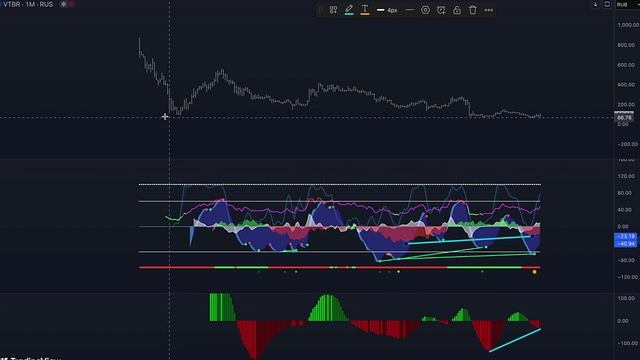Click the market status icon beside RUS
Viewport: 640px width, 360px height.
[x=63, y=4]
